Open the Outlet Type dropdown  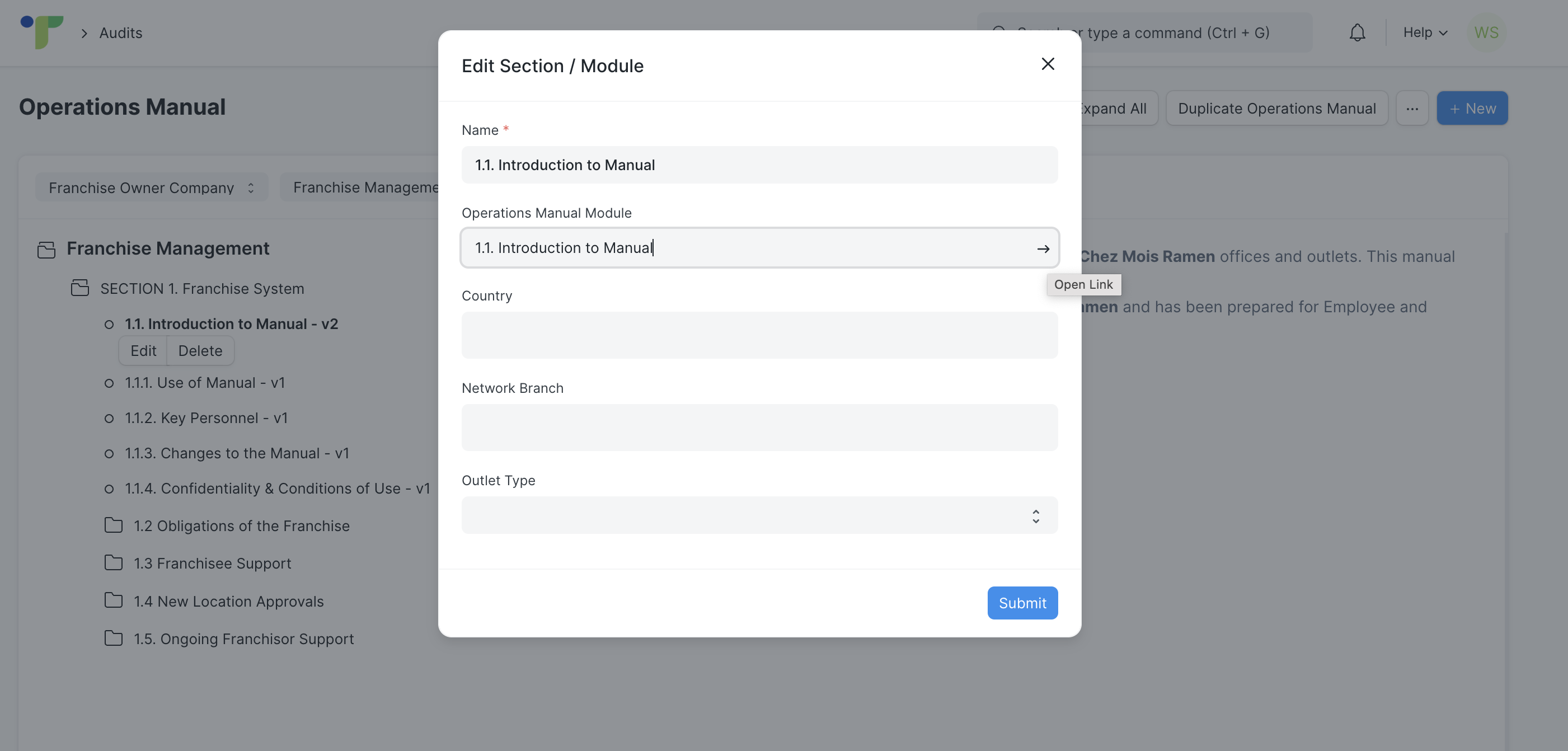pyautogui.click(x=759, y=515)
